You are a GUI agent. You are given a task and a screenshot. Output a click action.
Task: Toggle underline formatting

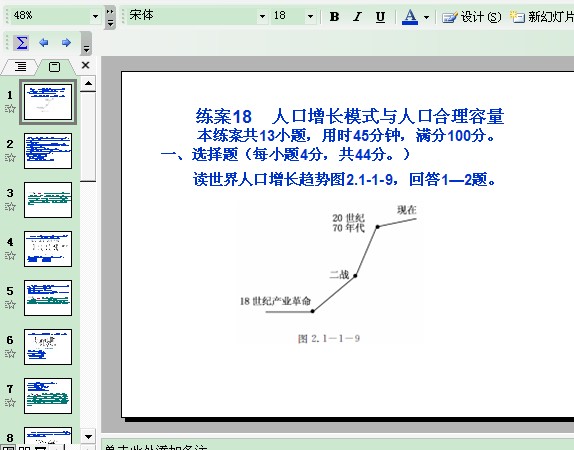[x=380, y=16]
